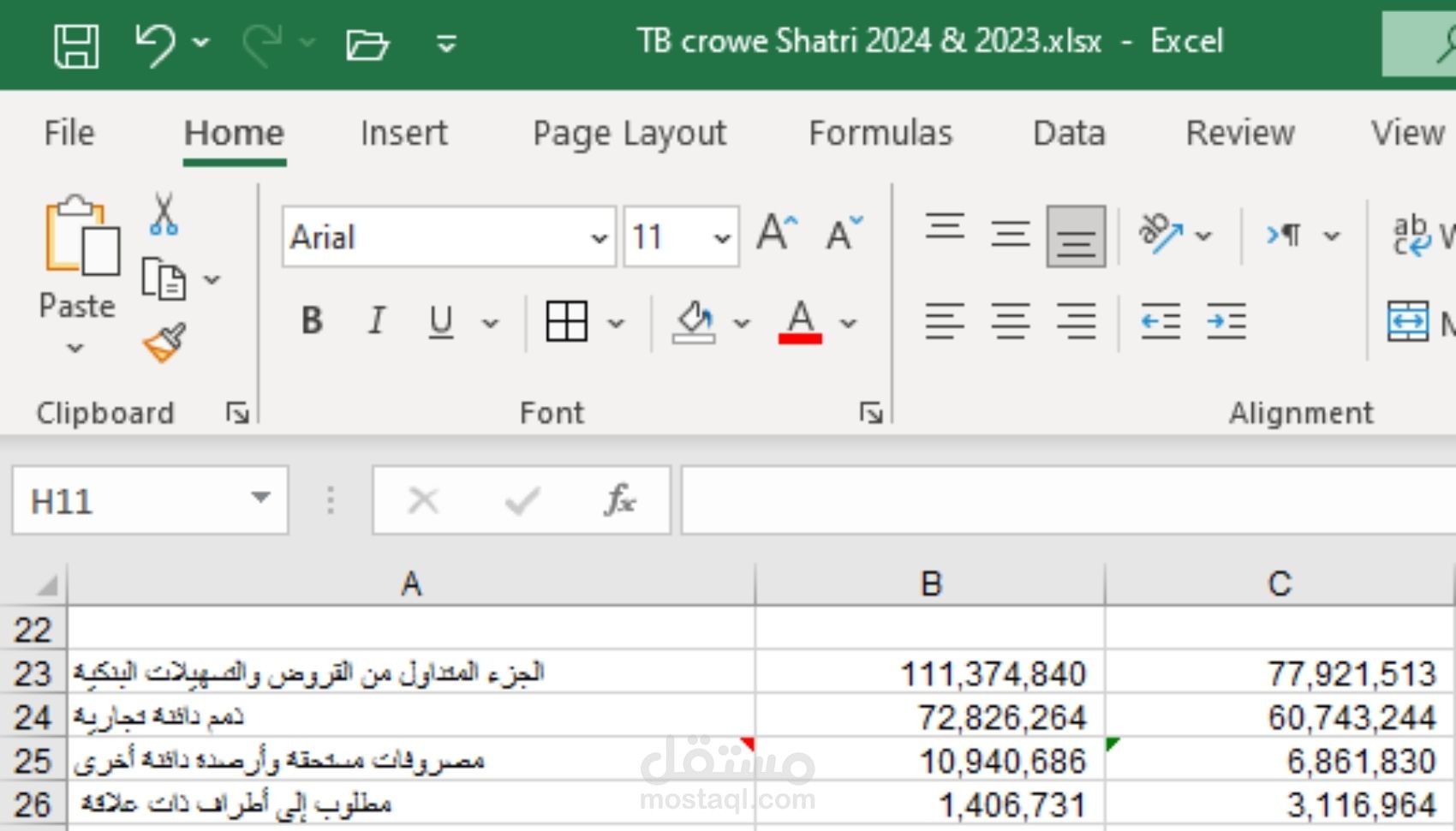Select Middle Align icon
The image size is (1456, 831).
pyautogui.click(x=1011, y=234)
